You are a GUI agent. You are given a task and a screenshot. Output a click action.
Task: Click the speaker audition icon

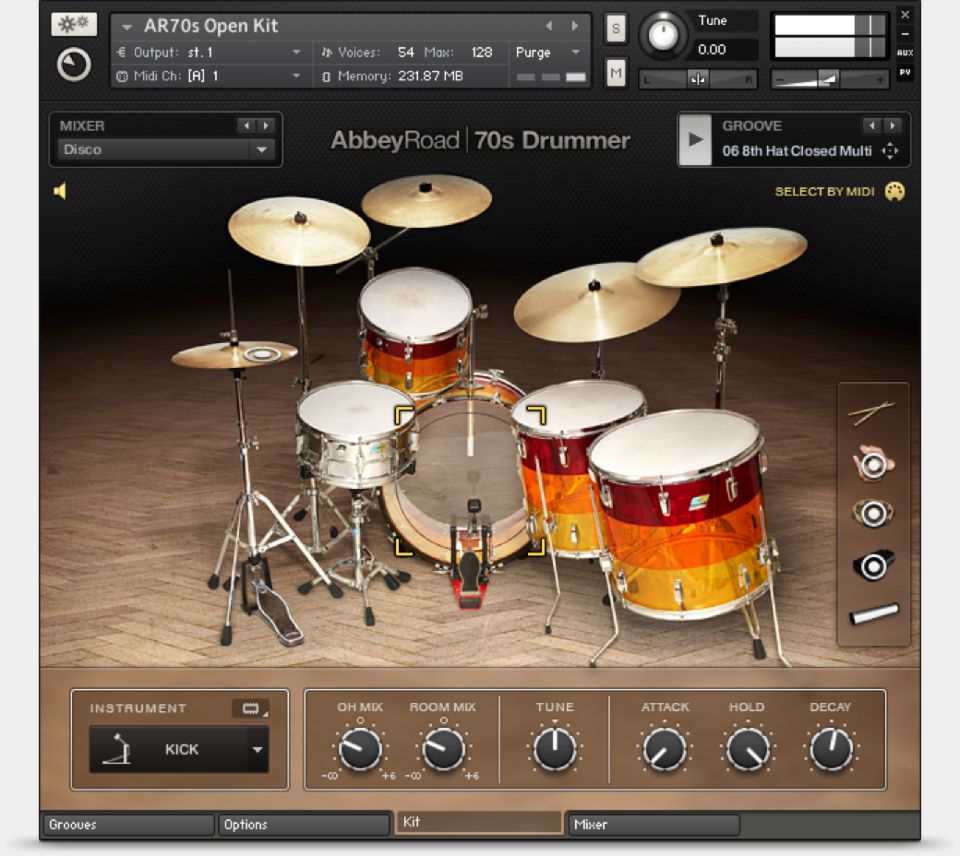(x=60, y=190)
